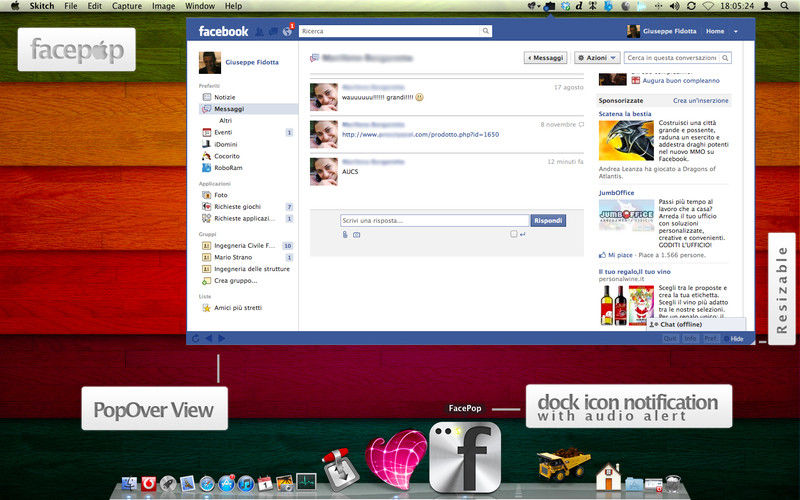Open Eventi in the left sidebar
The image size is (800, 500).
point(223,132)
